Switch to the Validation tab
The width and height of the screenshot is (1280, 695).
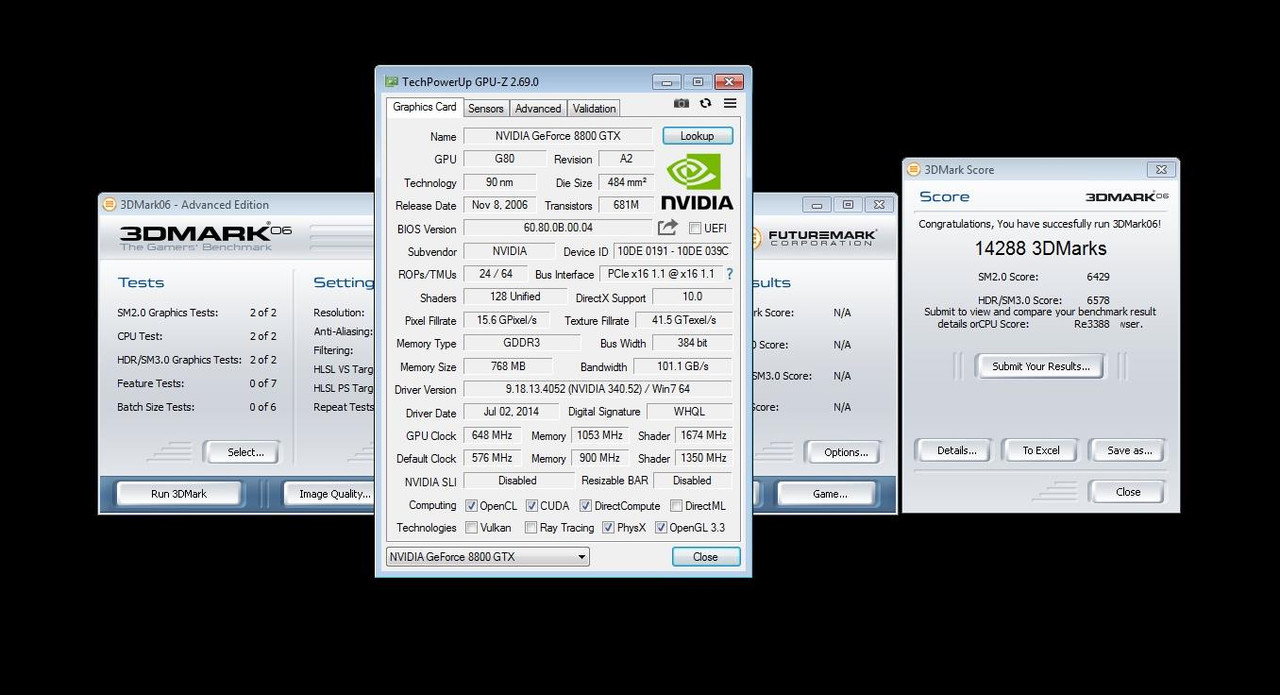(594, 108)
